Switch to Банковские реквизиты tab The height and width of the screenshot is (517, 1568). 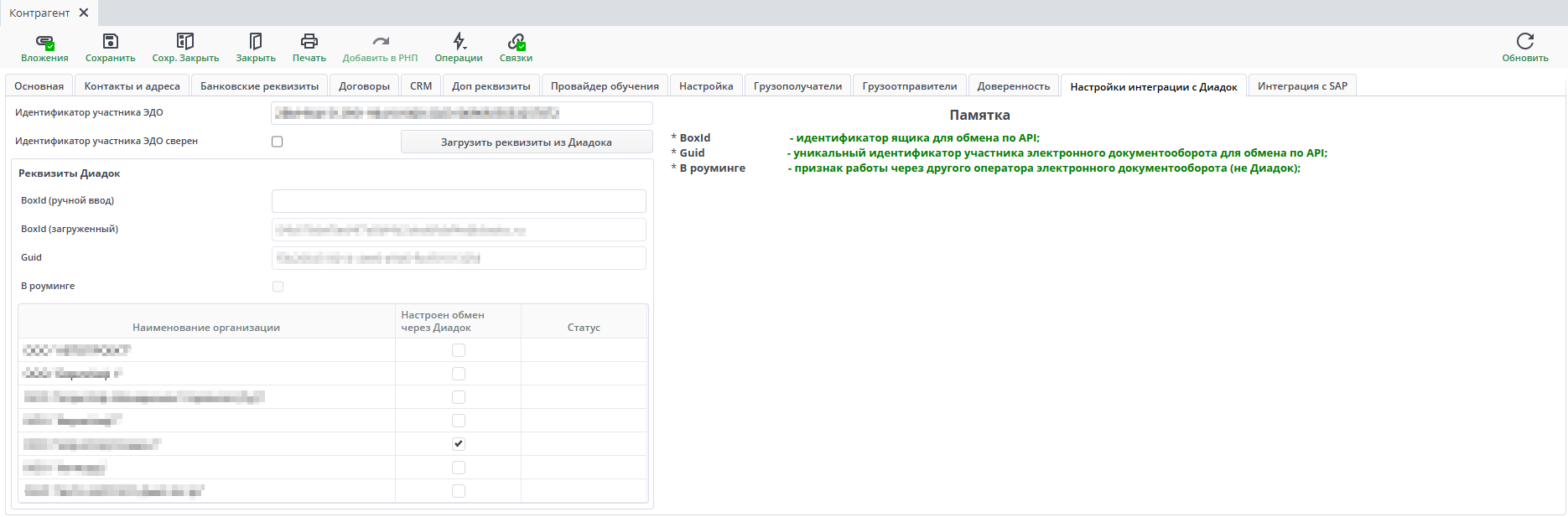point(259,86)
